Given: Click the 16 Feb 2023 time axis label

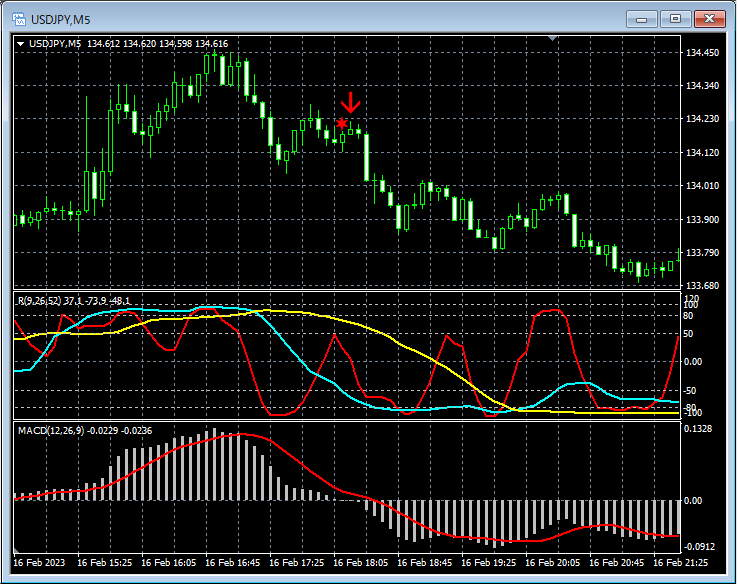Looking at the screenshot, I should [40, 563].
